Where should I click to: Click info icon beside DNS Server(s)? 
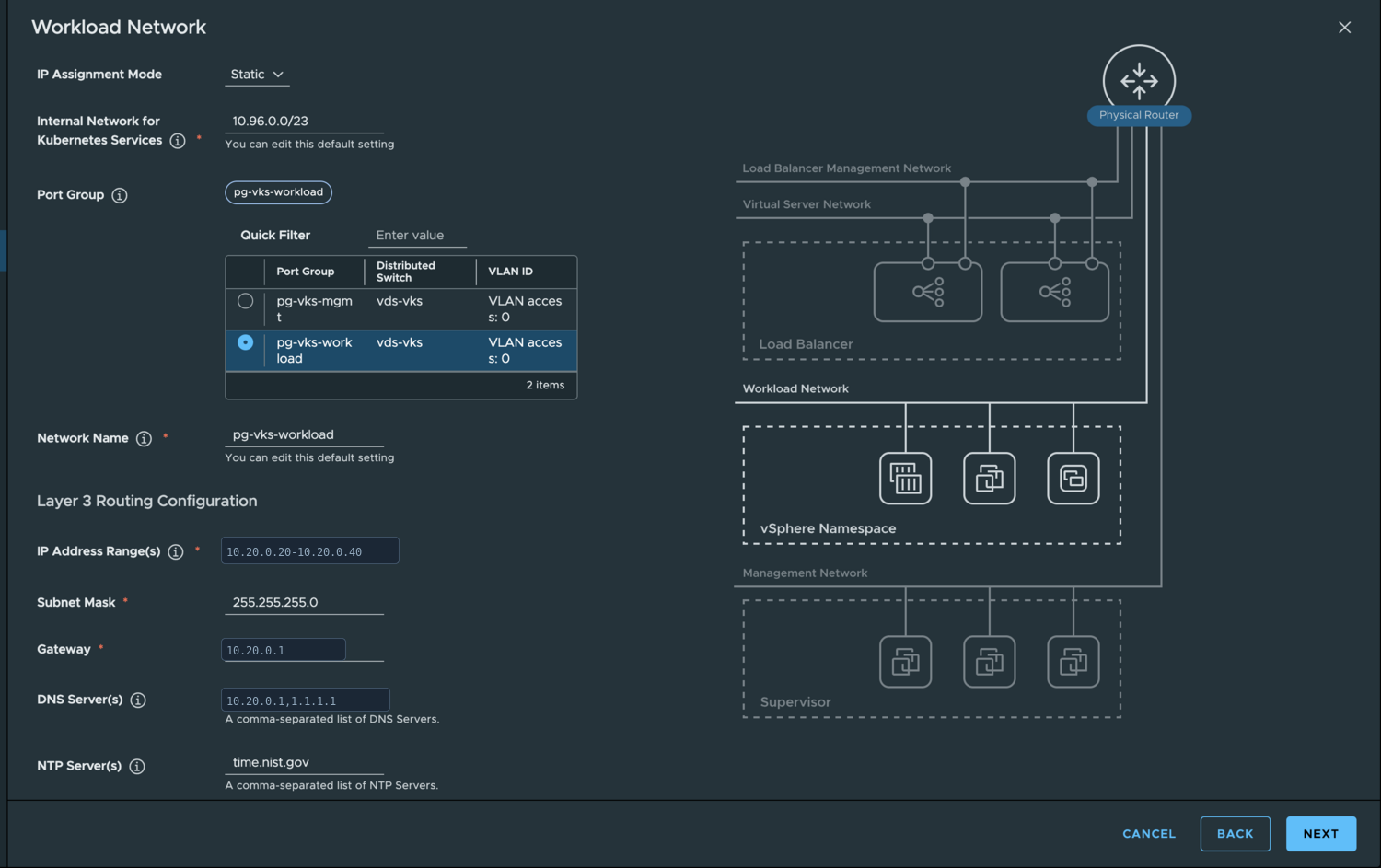tap(138, 700)
